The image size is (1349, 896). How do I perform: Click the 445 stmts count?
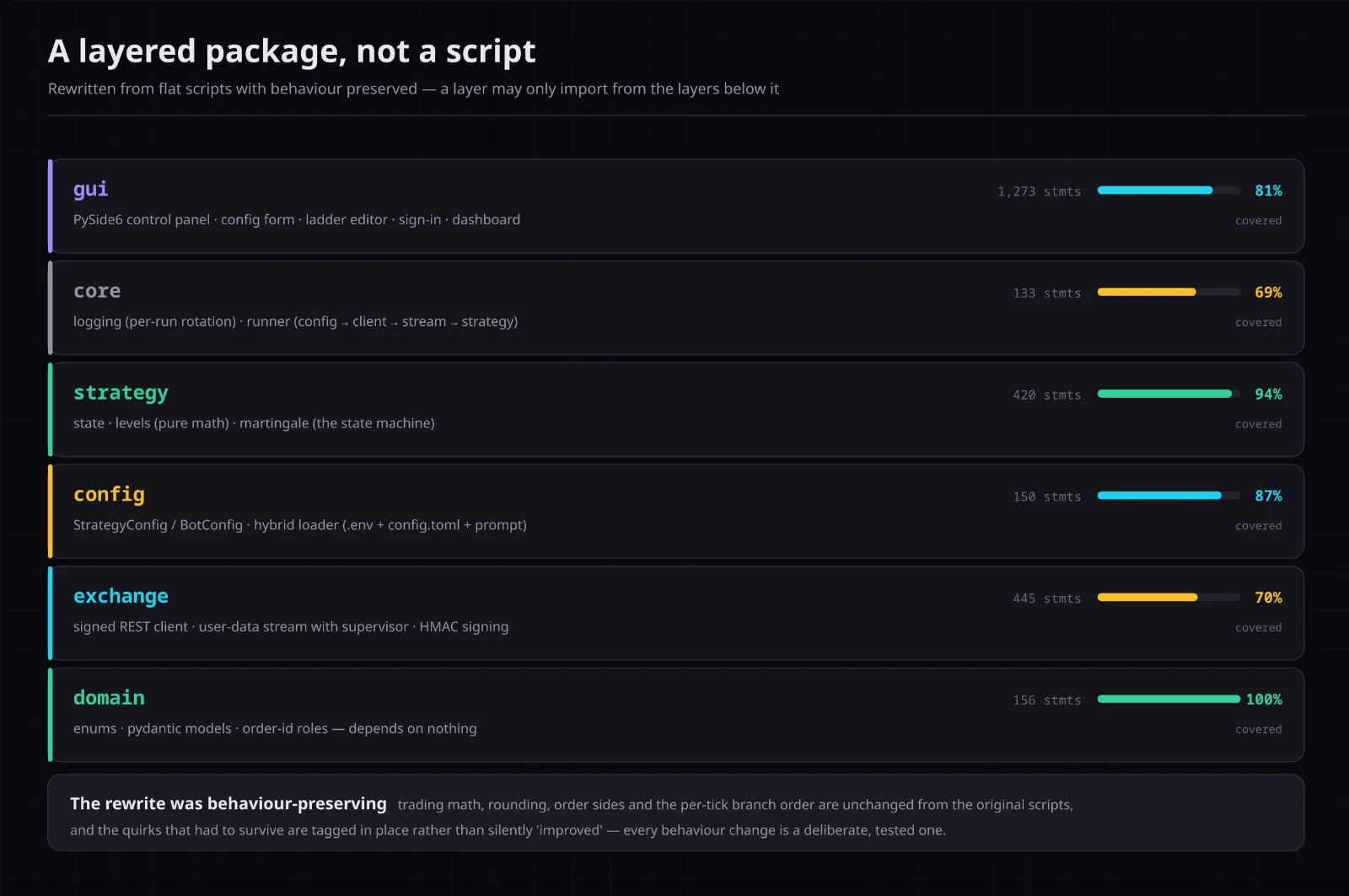(x=1046, y=598)
